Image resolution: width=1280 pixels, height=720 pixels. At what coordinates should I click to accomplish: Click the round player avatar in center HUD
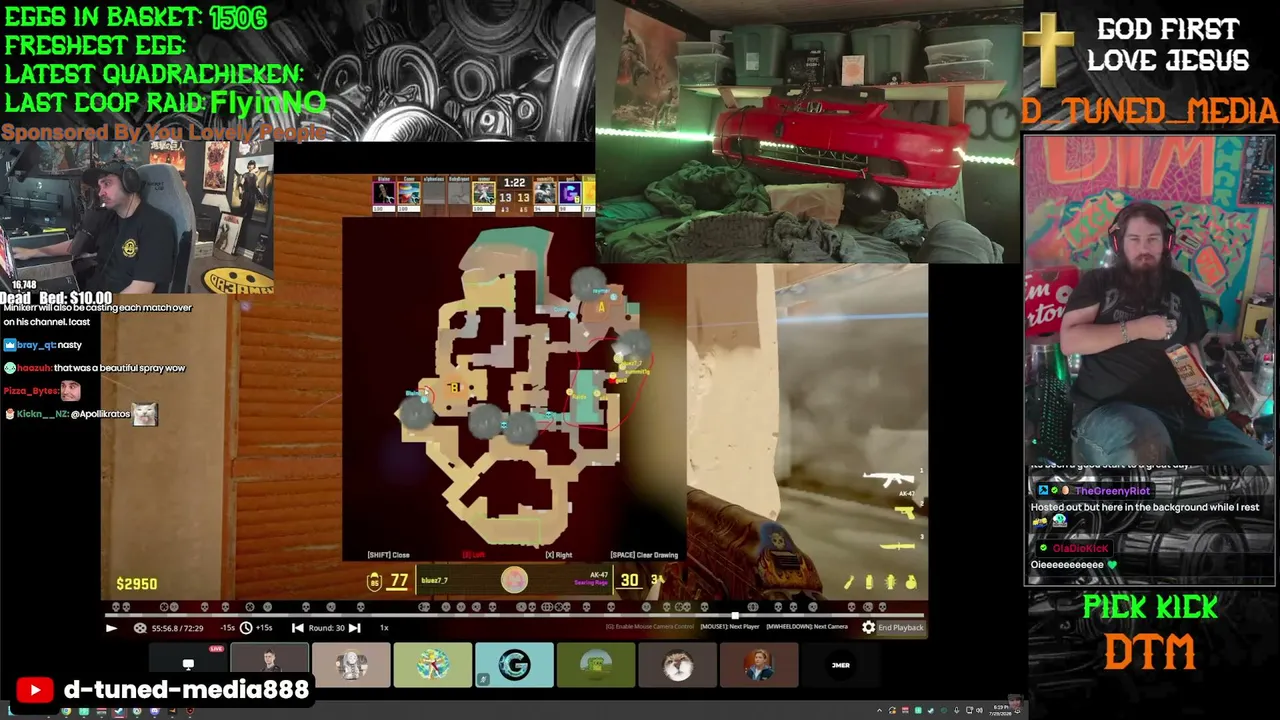[x=514, y=580]
